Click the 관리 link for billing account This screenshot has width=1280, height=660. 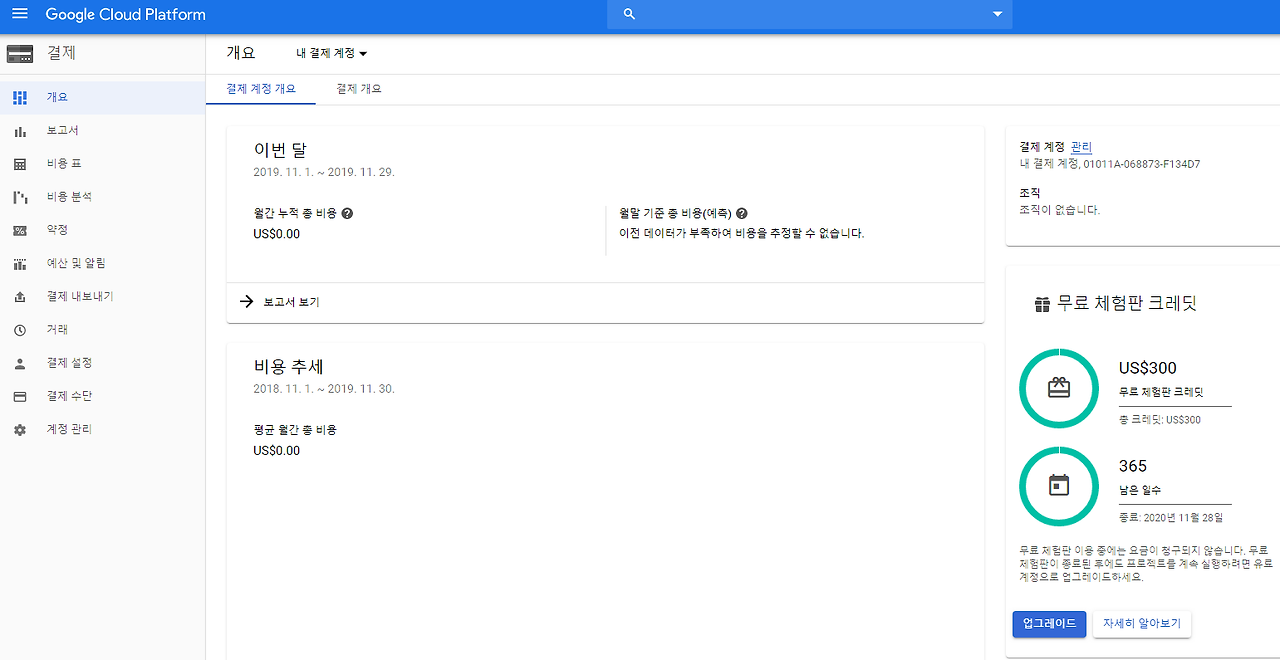coord(1081,147)
